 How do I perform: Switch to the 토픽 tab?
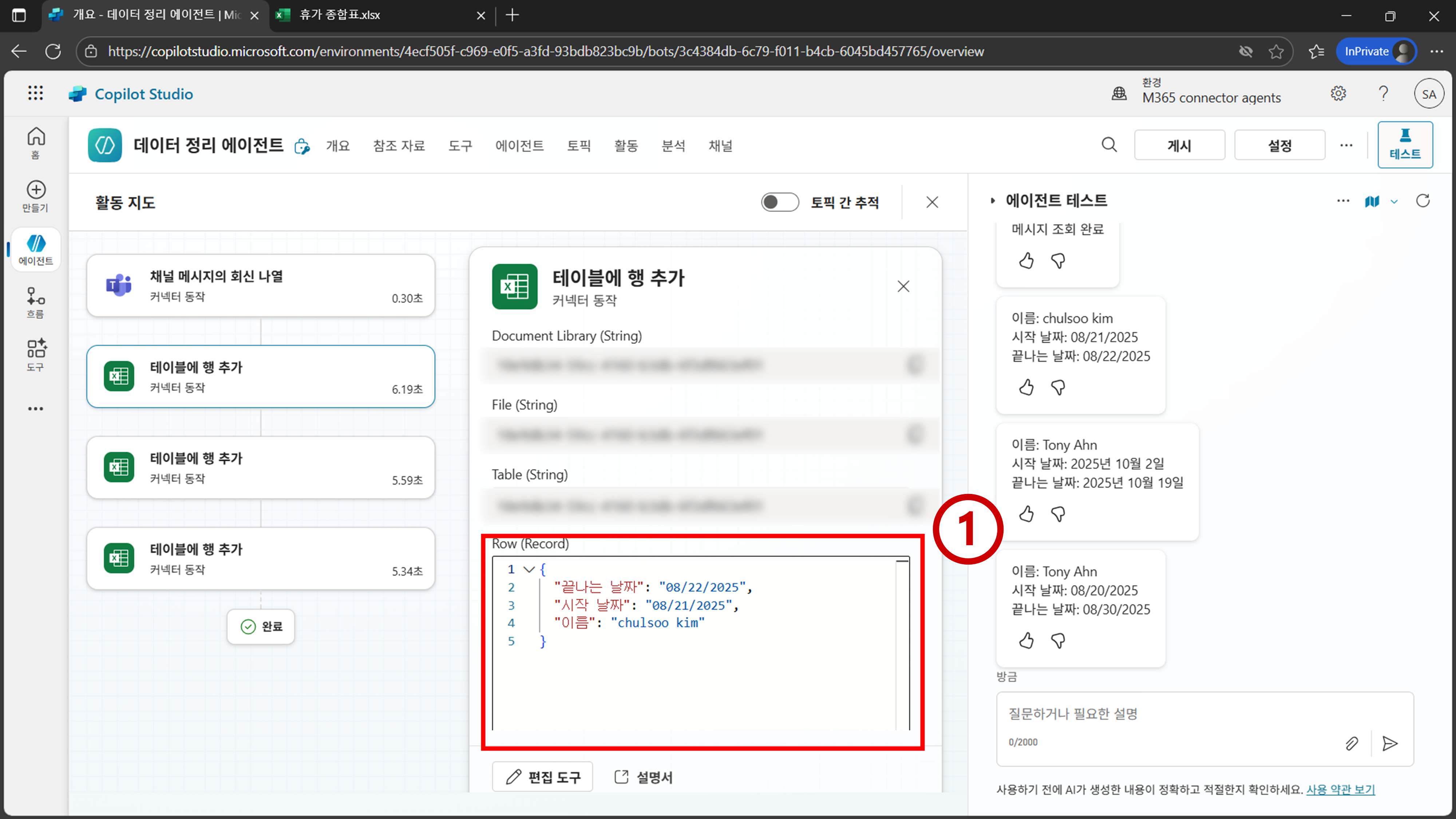click(x=579, y=146)
